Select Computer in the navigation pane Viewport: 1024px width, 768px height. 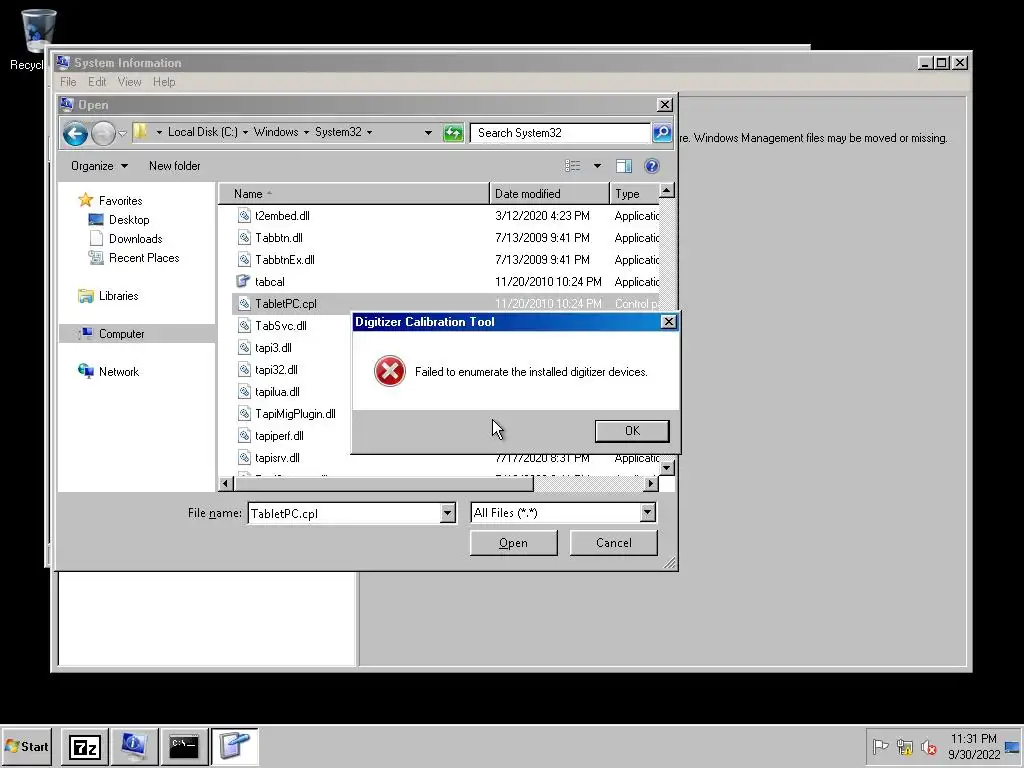(121, 334)
